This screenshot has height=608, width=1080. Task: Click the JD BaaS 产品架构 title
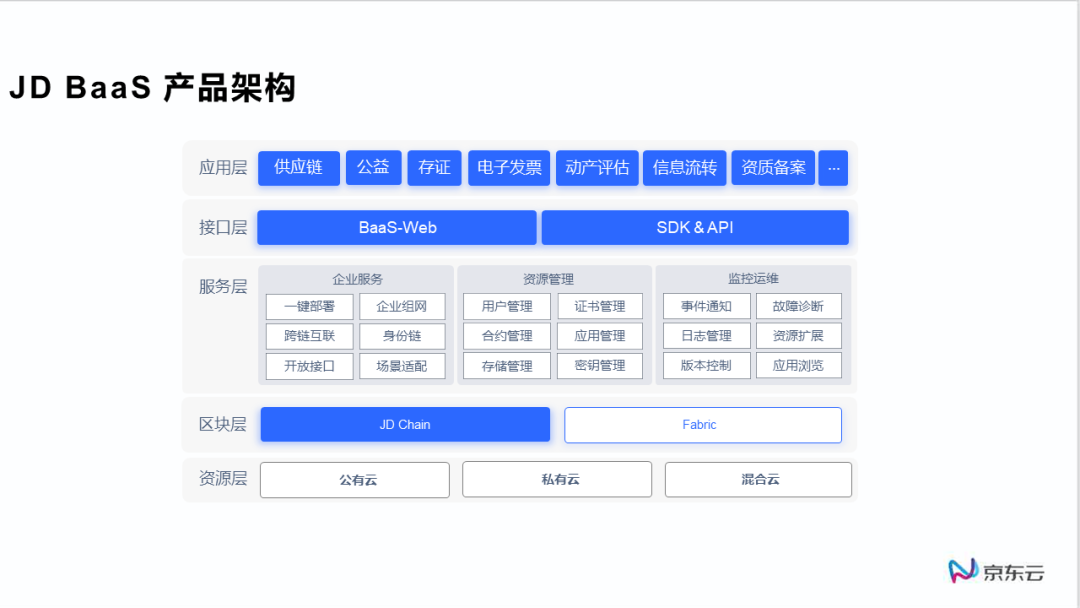click(153, 88)
